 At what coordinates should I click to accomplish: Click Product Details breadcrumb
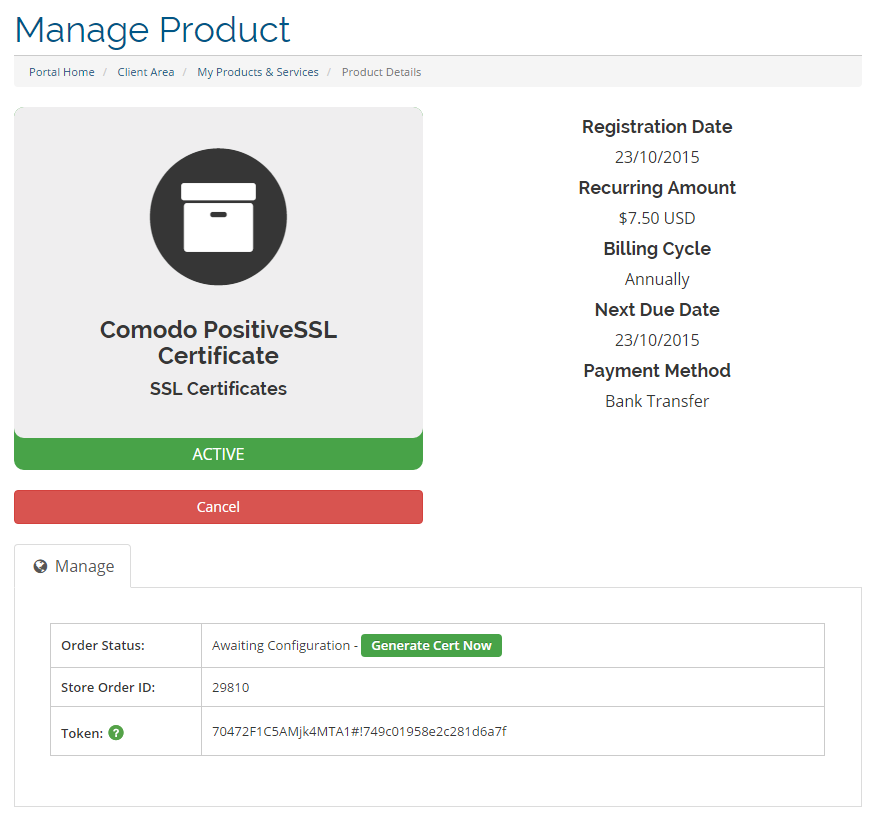381,72
